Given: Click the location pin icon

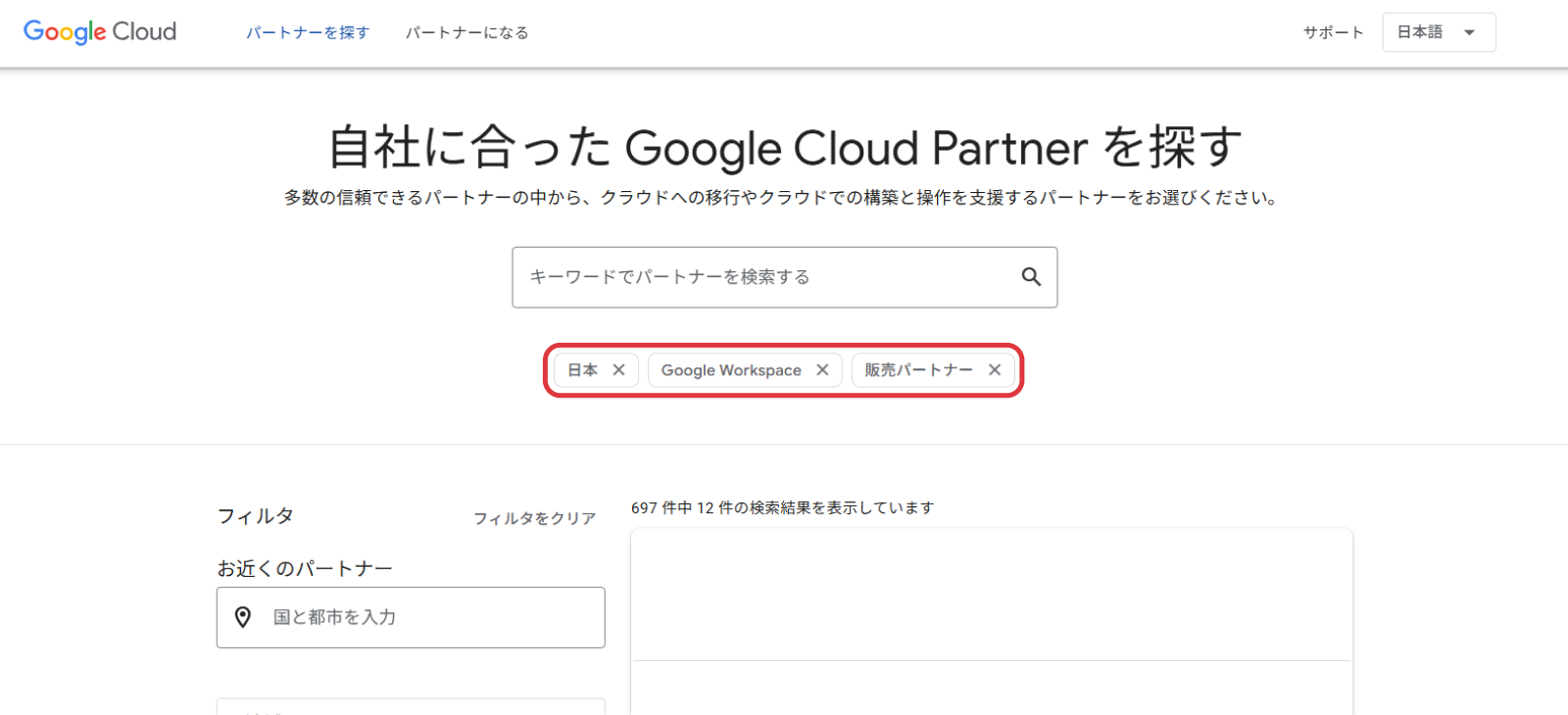Looking at the screenshot, I should pos(243,617).
